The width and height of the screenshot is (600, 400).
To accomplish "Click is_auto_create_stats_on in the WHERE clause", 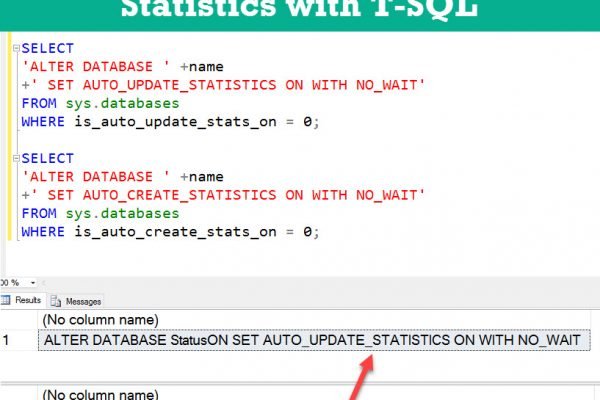I will 175,232.
